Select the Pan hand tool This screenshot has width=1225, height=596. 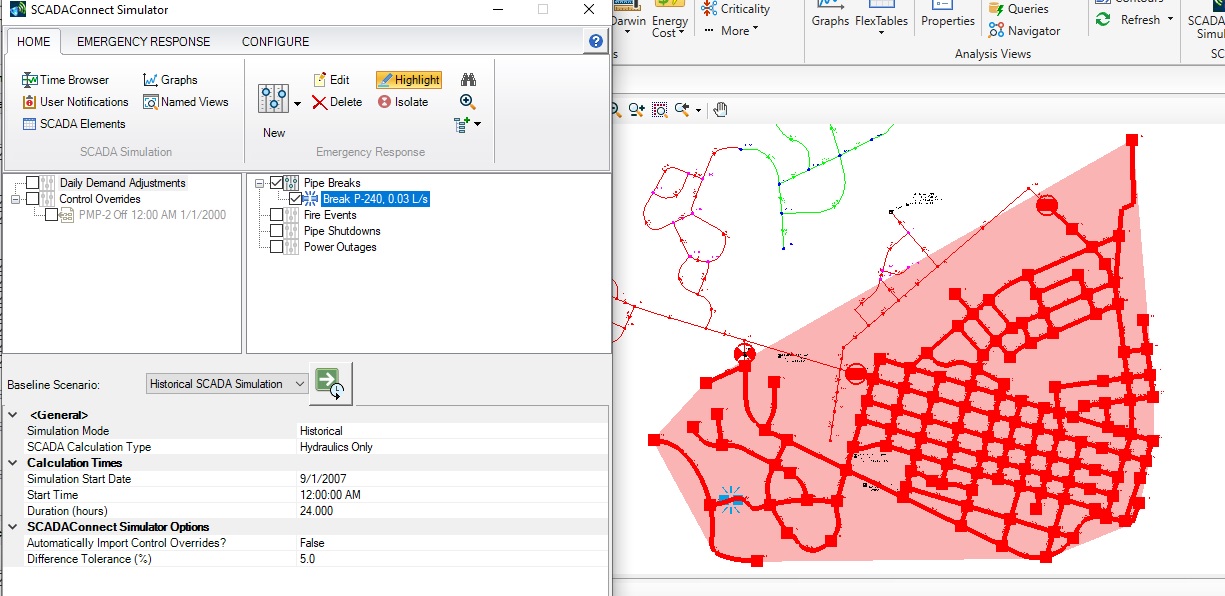pyautogui.click(x=721, y=109)
